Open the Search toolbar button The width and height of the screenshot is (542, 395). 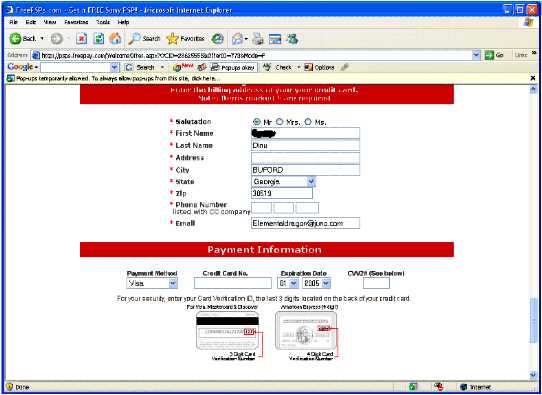(x=144, y=39)
